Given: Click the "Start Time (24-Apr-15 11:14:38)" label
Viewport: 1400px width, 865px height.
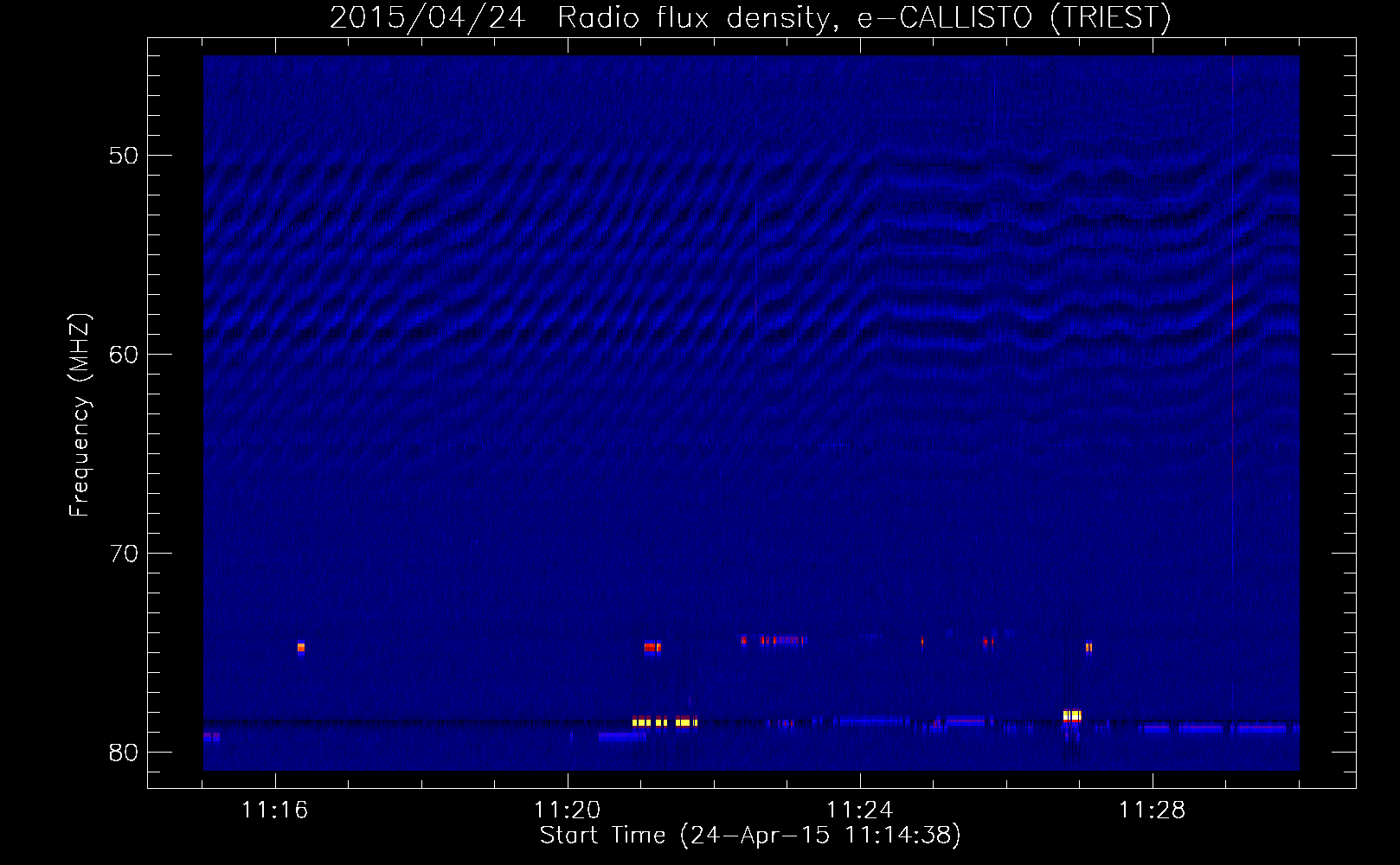Looking at the screenshot, I should point(750,836).
